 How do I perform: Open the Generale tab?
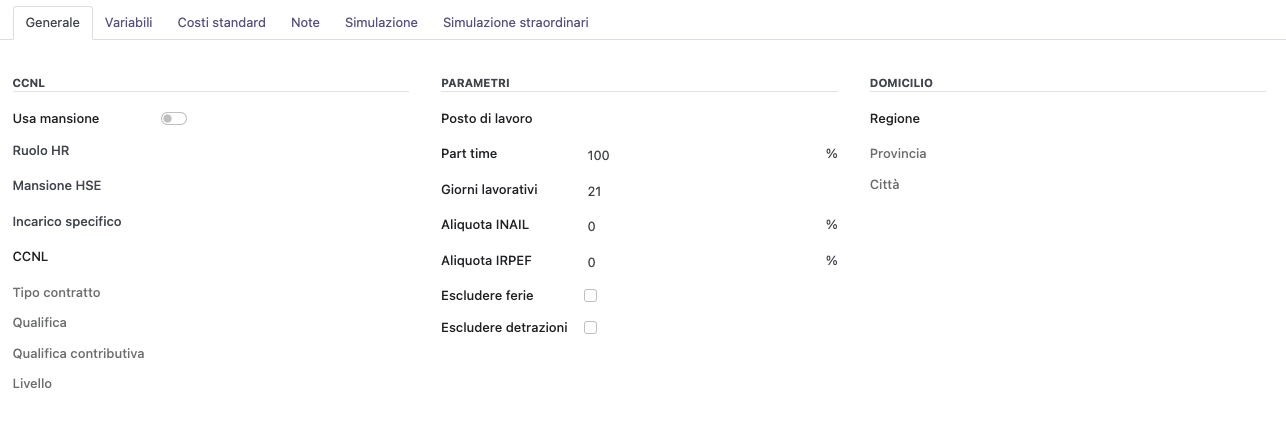coord(52,23)
